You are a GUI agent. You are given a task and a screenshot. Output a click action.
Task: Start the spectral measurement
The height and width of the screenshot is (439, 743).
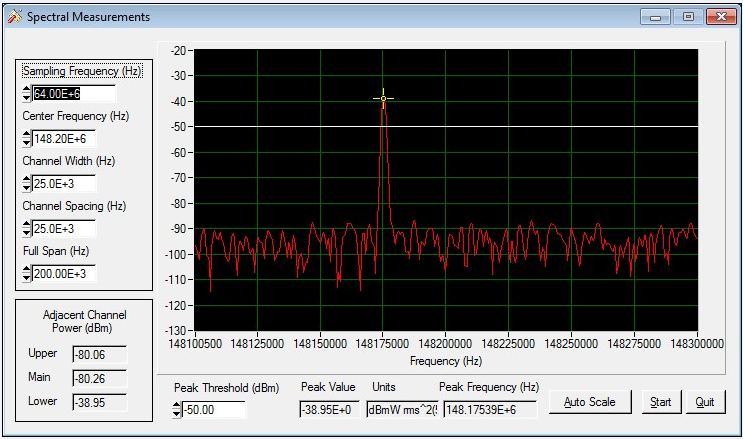click(x=660, y=402)
